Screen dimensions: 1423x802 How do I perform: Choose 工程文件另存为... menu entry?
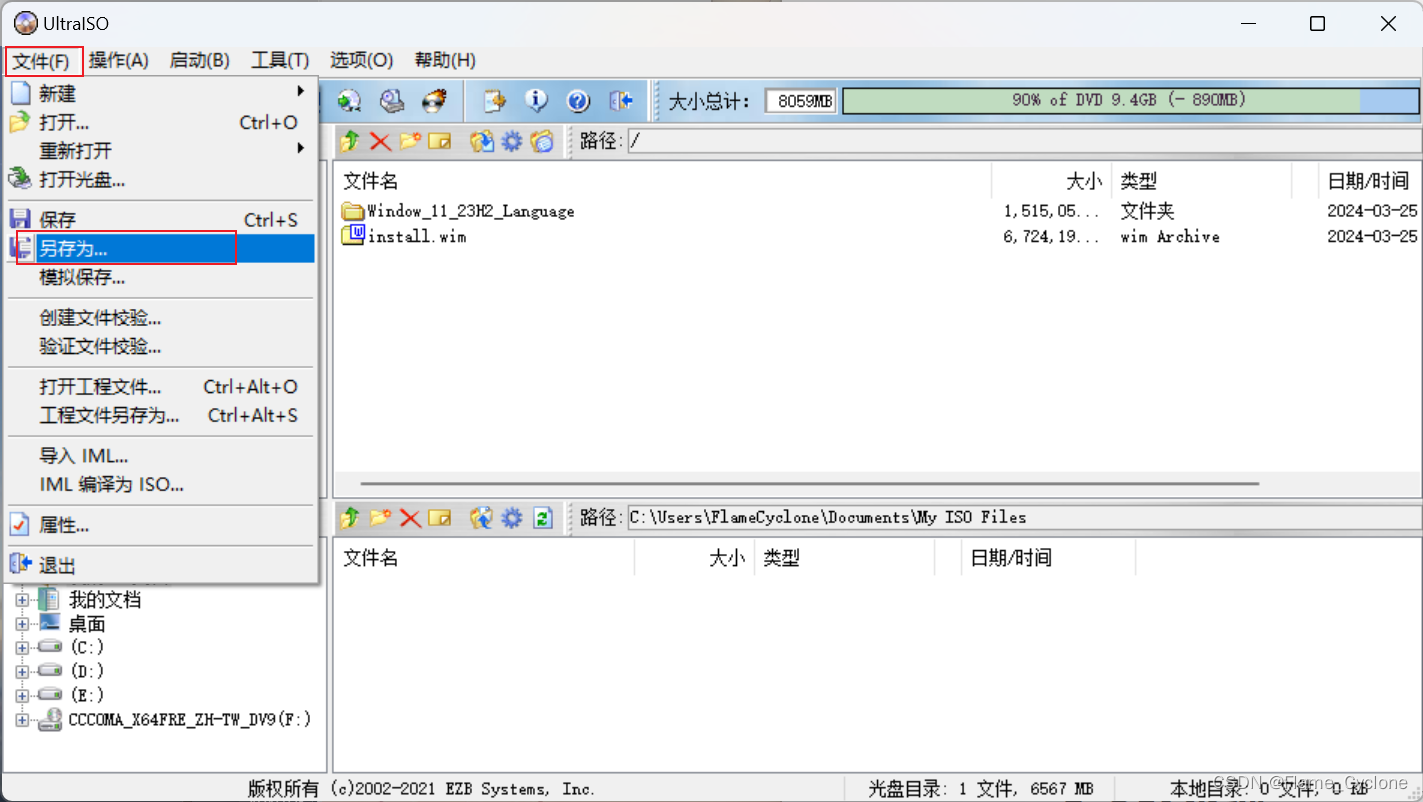click(161, 415)
